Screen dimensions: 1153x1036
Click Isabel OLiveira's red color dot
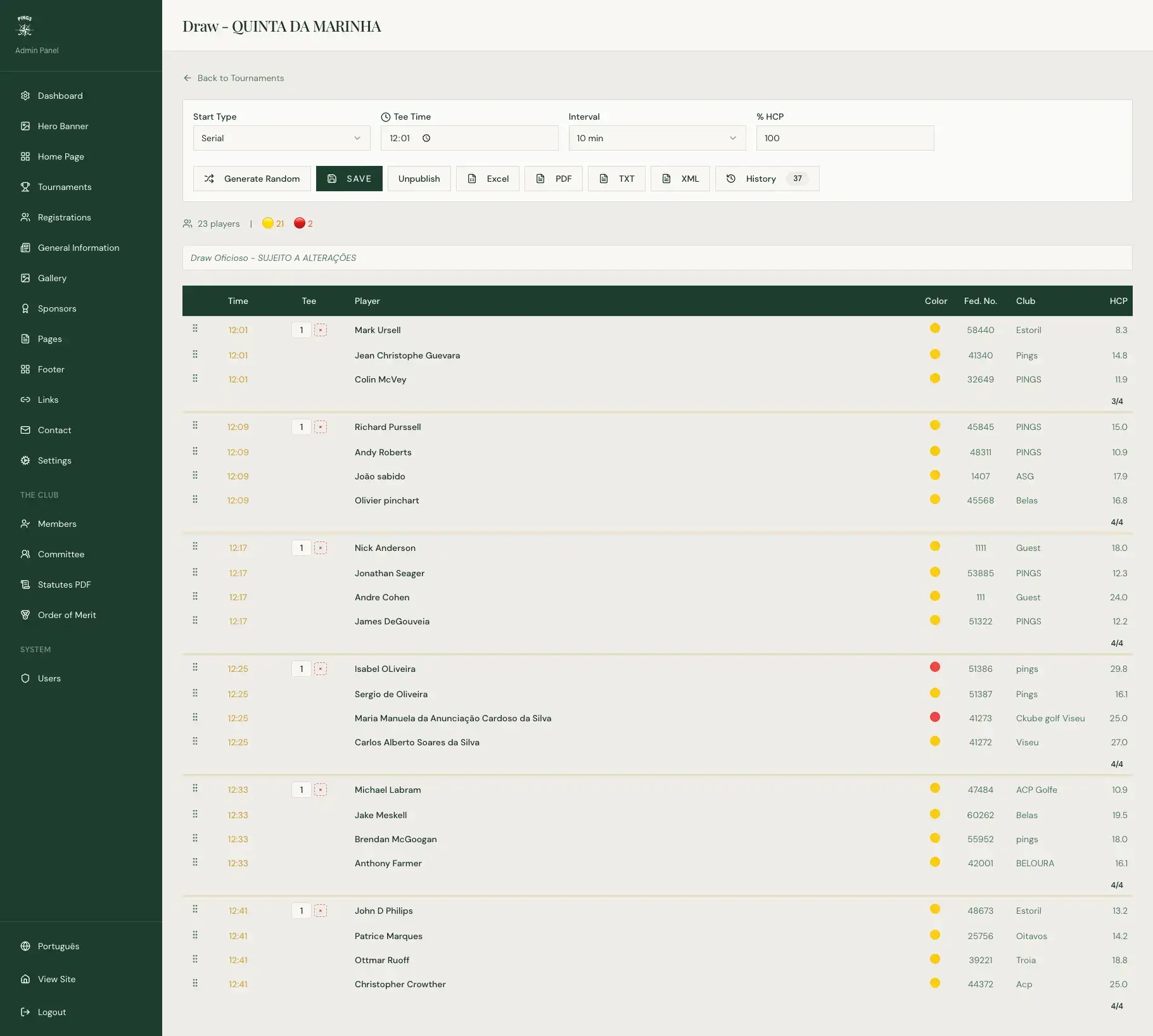pos(935,667)
